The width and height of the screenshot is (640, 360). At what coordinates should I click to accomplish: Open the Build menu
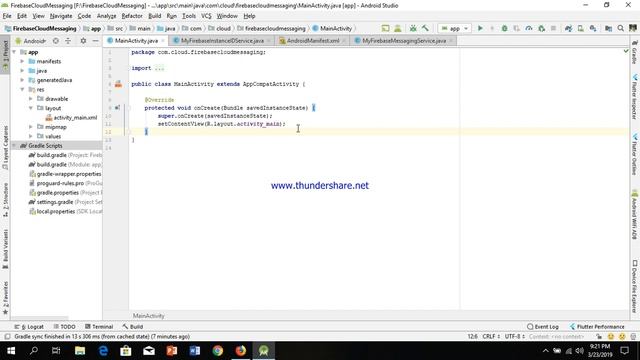click(x=154, y=16)
